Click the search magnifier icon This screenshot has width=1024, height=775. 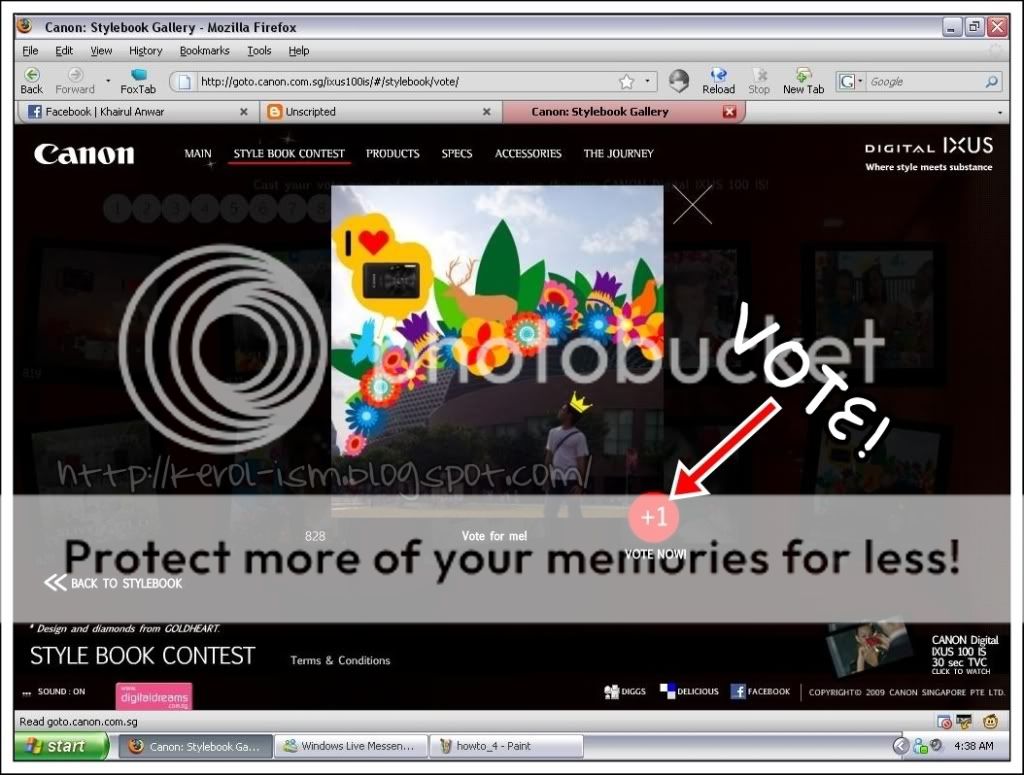click(991, 82)
